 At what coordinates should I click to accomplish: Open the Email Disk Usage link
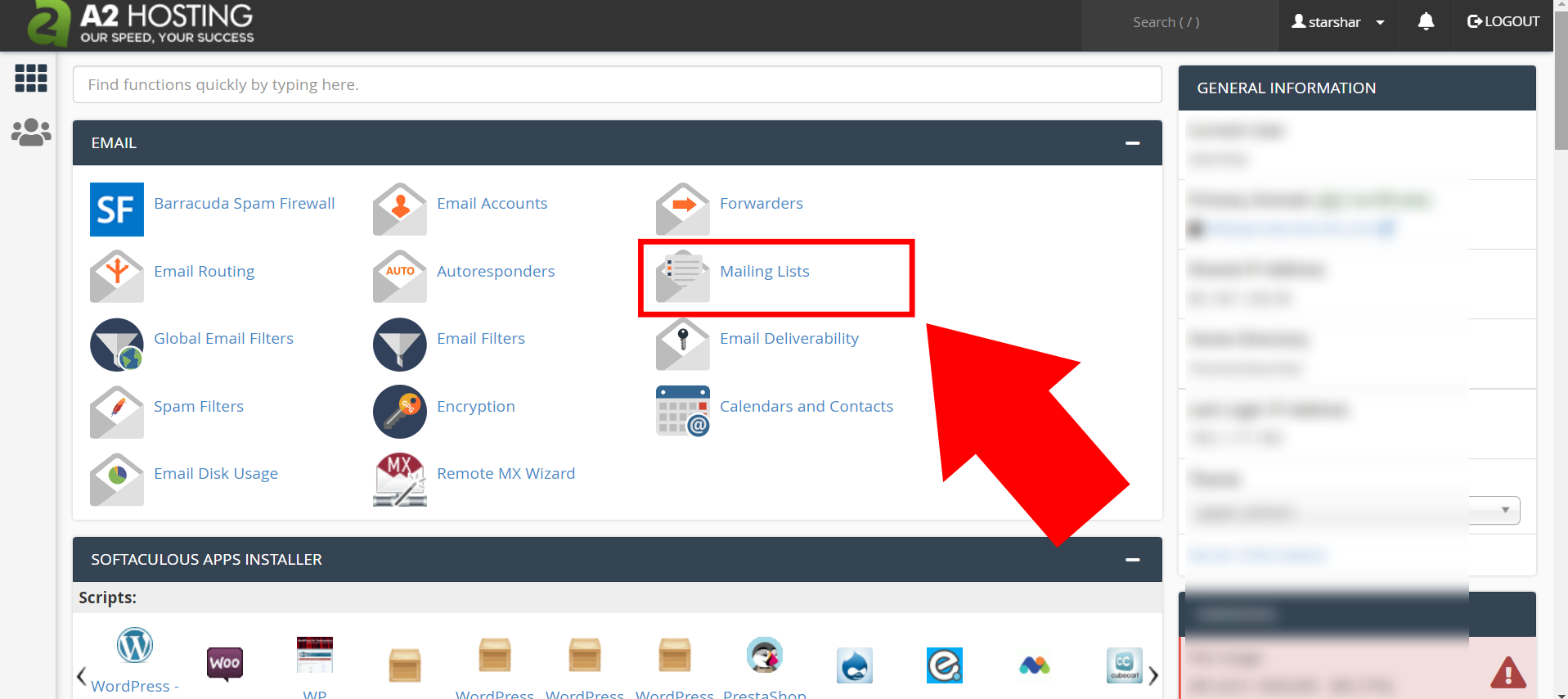[216, 473]
